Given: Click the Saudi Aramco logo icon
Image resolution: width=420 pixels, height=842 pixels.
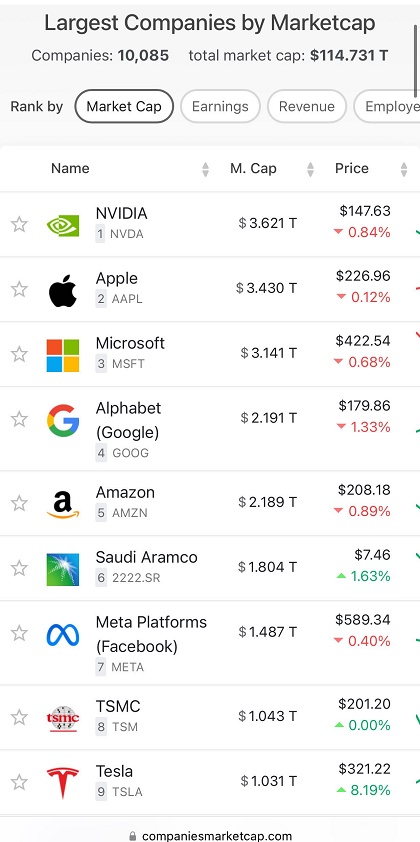Looking at the screenshot, I should (x=63, y=569).
